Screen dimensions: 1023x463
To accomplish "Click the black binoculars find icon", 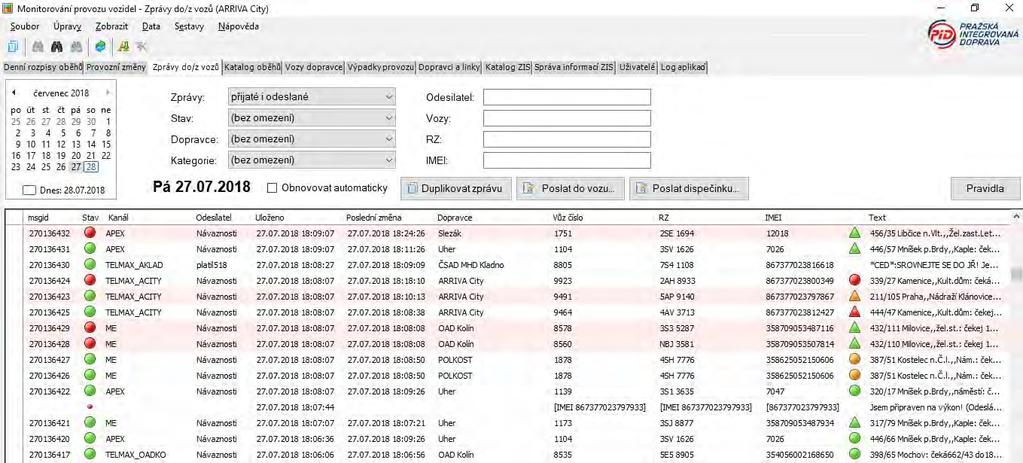I will coord(57,46).
